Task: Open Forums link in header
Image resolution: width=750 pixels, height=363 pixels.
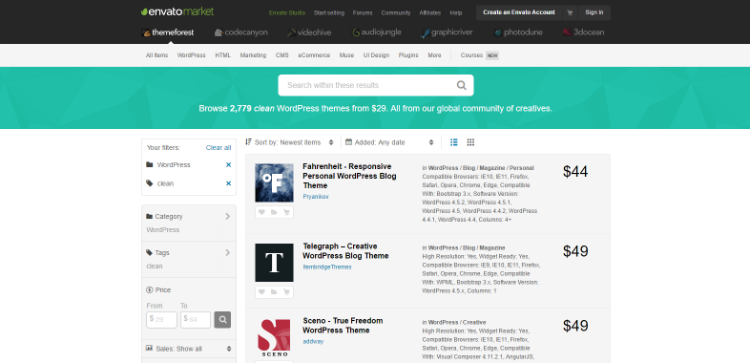Action: pyautogui.click(x=363, y=13)
